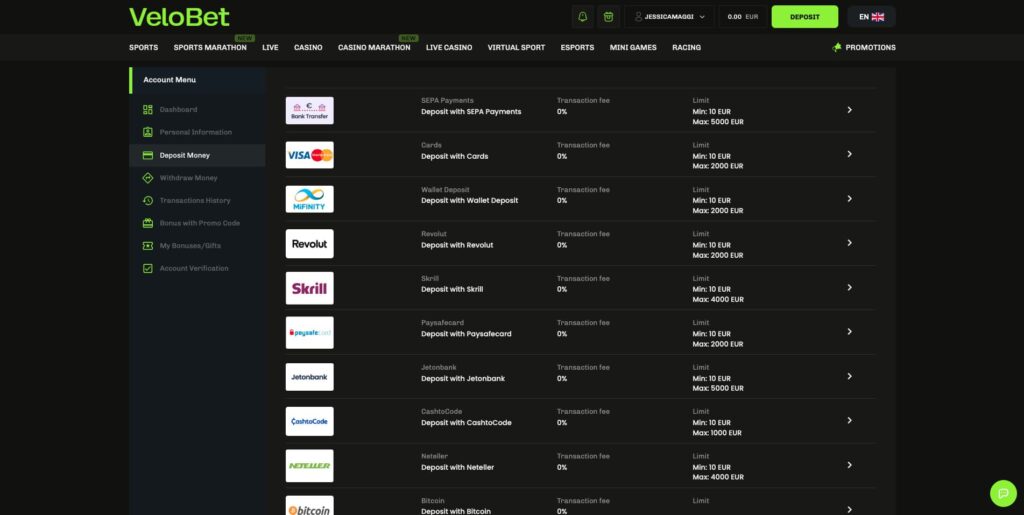Click the Transactions History clock icon

coord(148,201)
